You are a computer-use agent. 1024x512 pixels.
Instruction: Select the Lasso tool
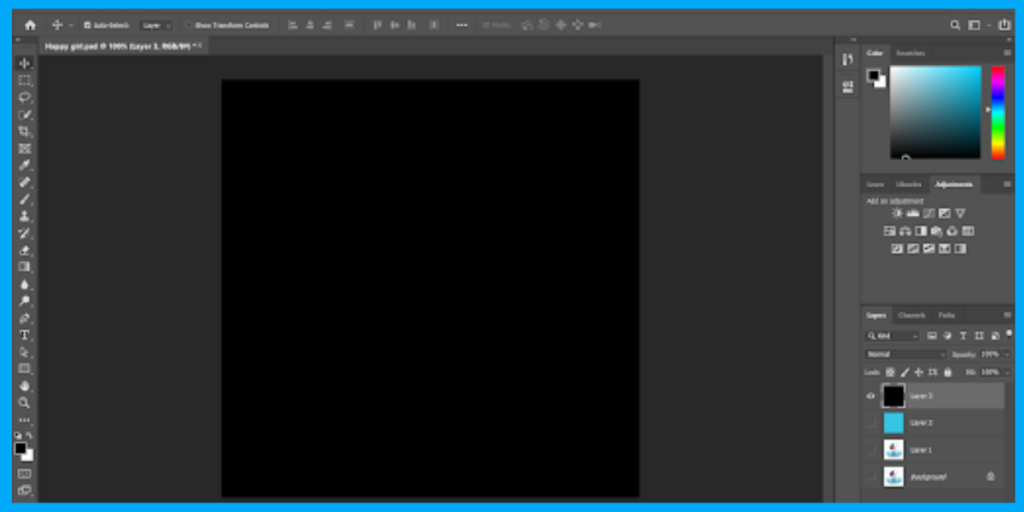pos(24,97)
